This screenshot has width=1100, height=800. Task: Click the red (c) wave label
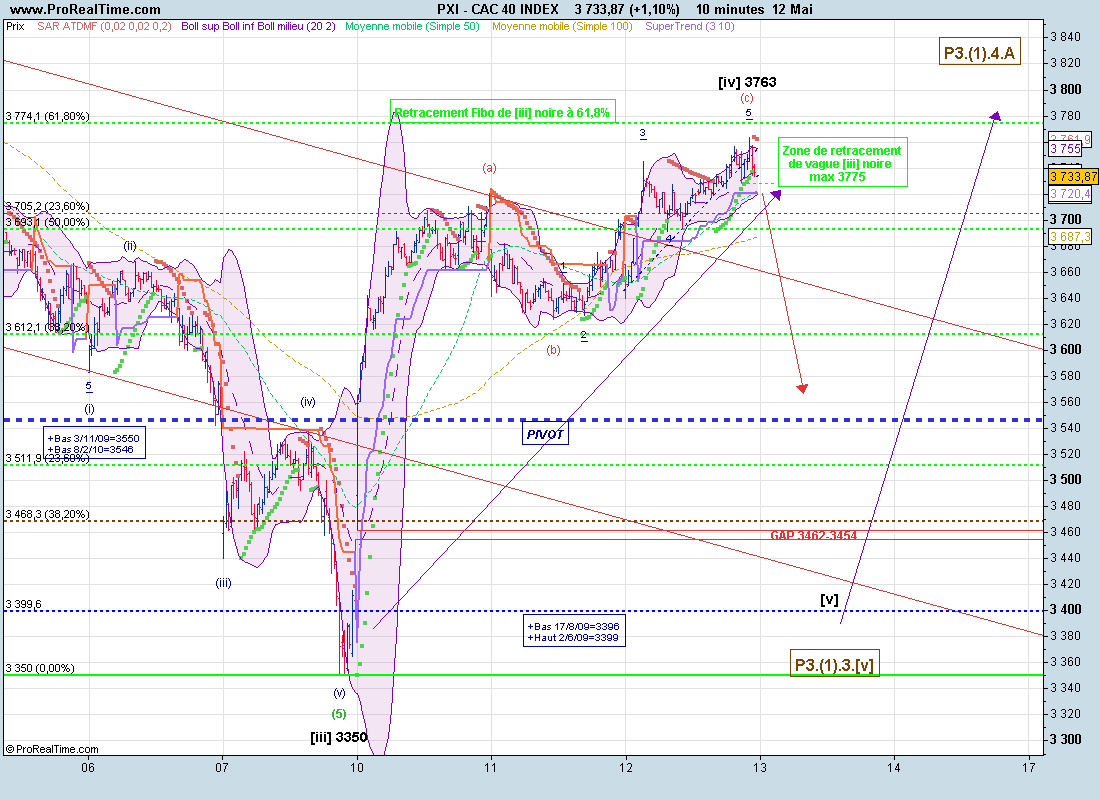click(747, 98)
